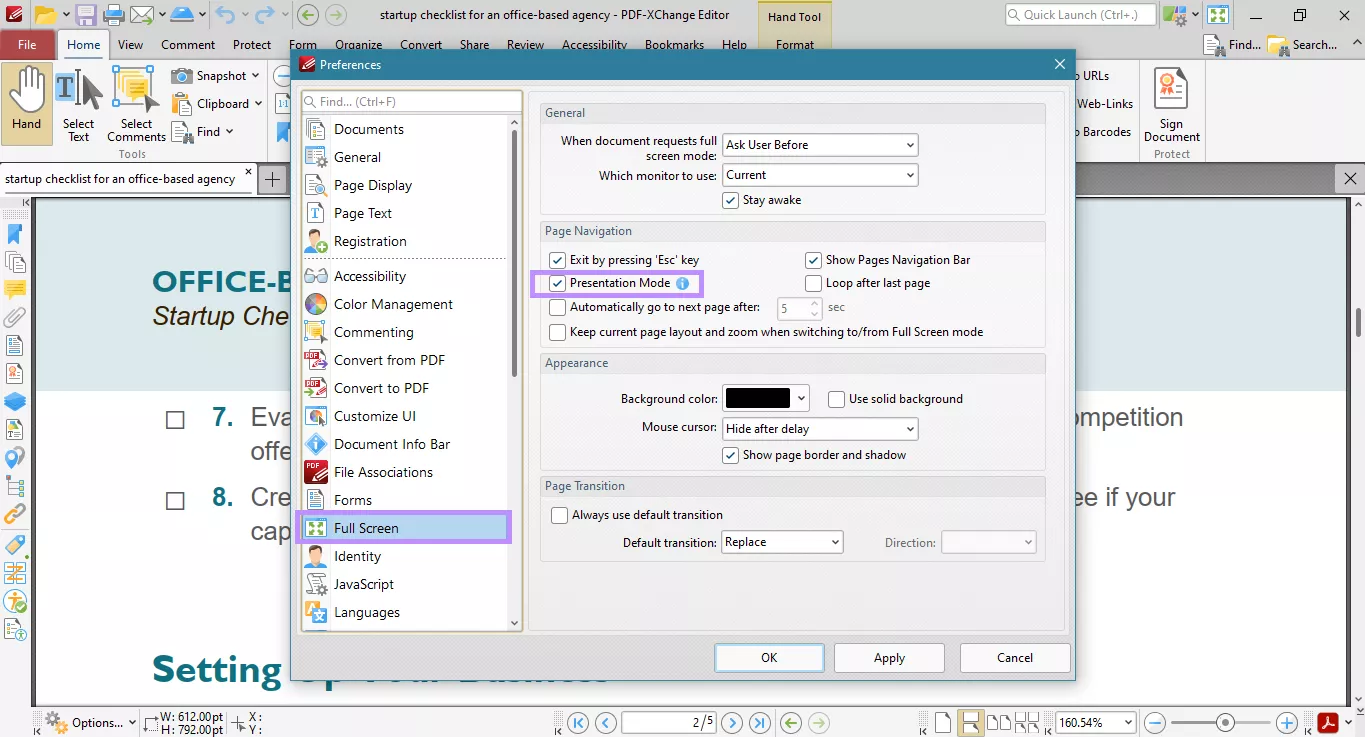Uncheck Show page border and shadow
The width and height of the screenshot is (1365, 737).
tap(730, 454)
